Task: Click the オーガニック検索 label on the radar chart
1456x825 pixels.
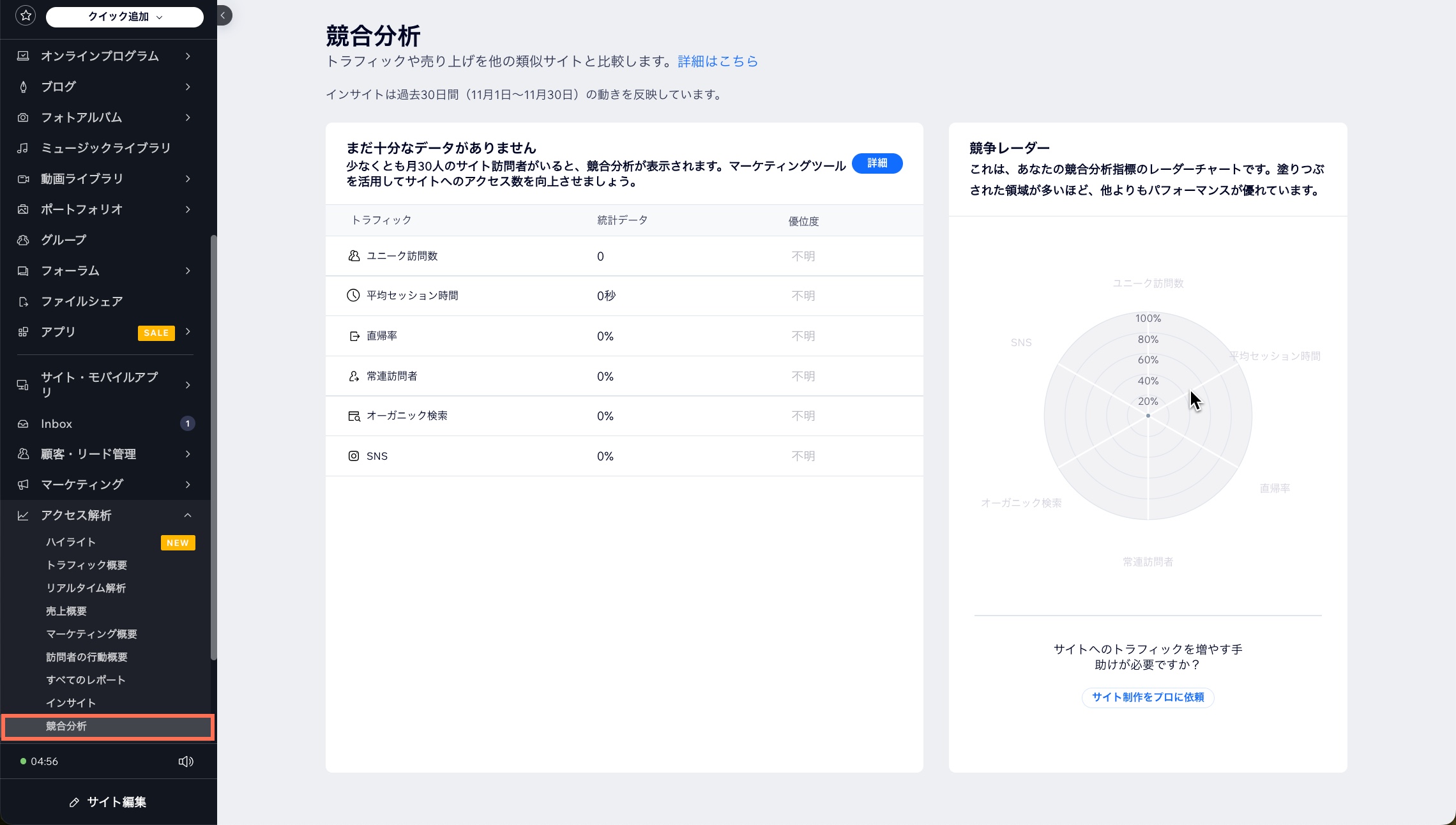Action: coord(1021,503)
